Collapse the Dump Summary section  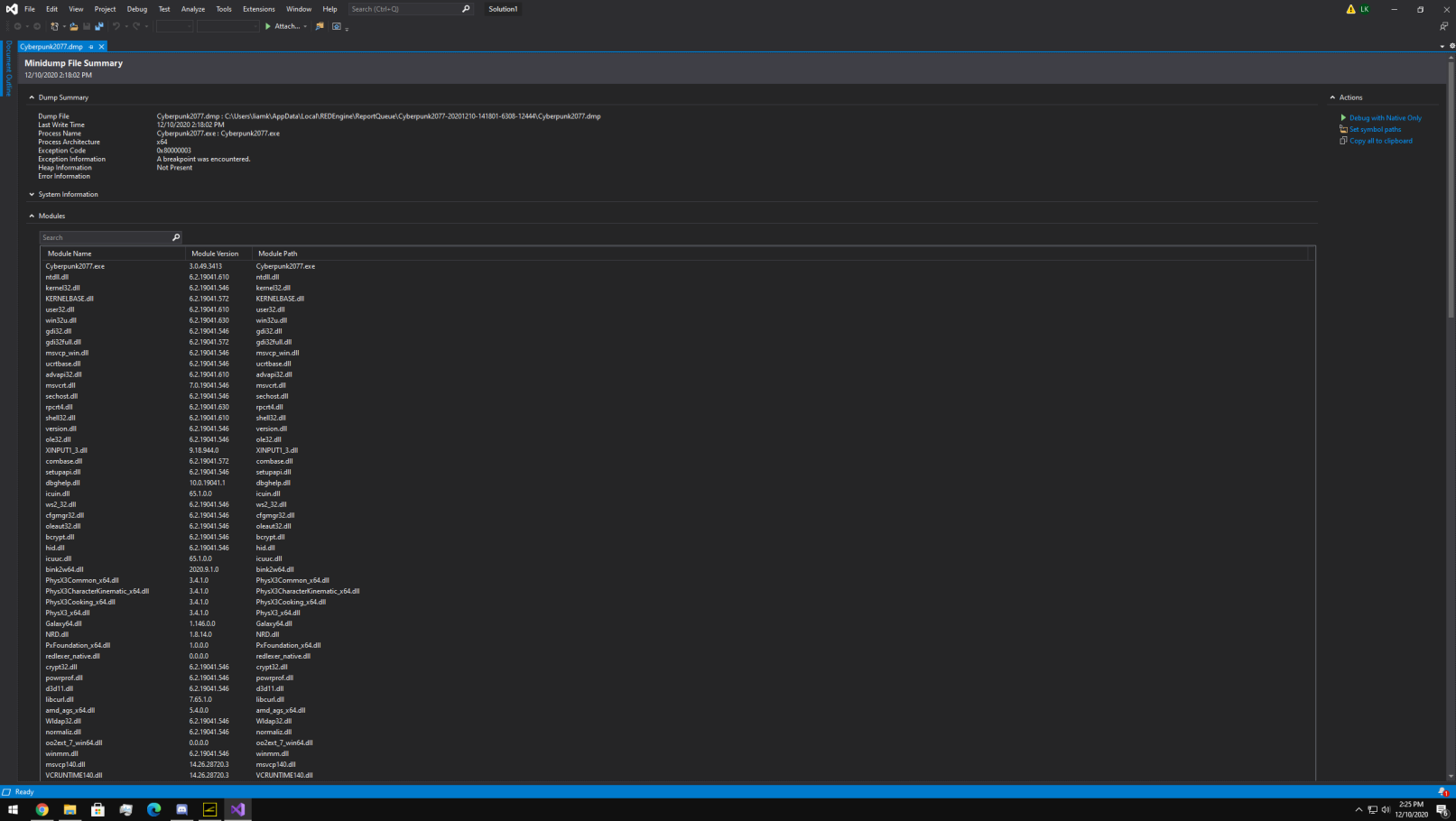pos(32,97)
